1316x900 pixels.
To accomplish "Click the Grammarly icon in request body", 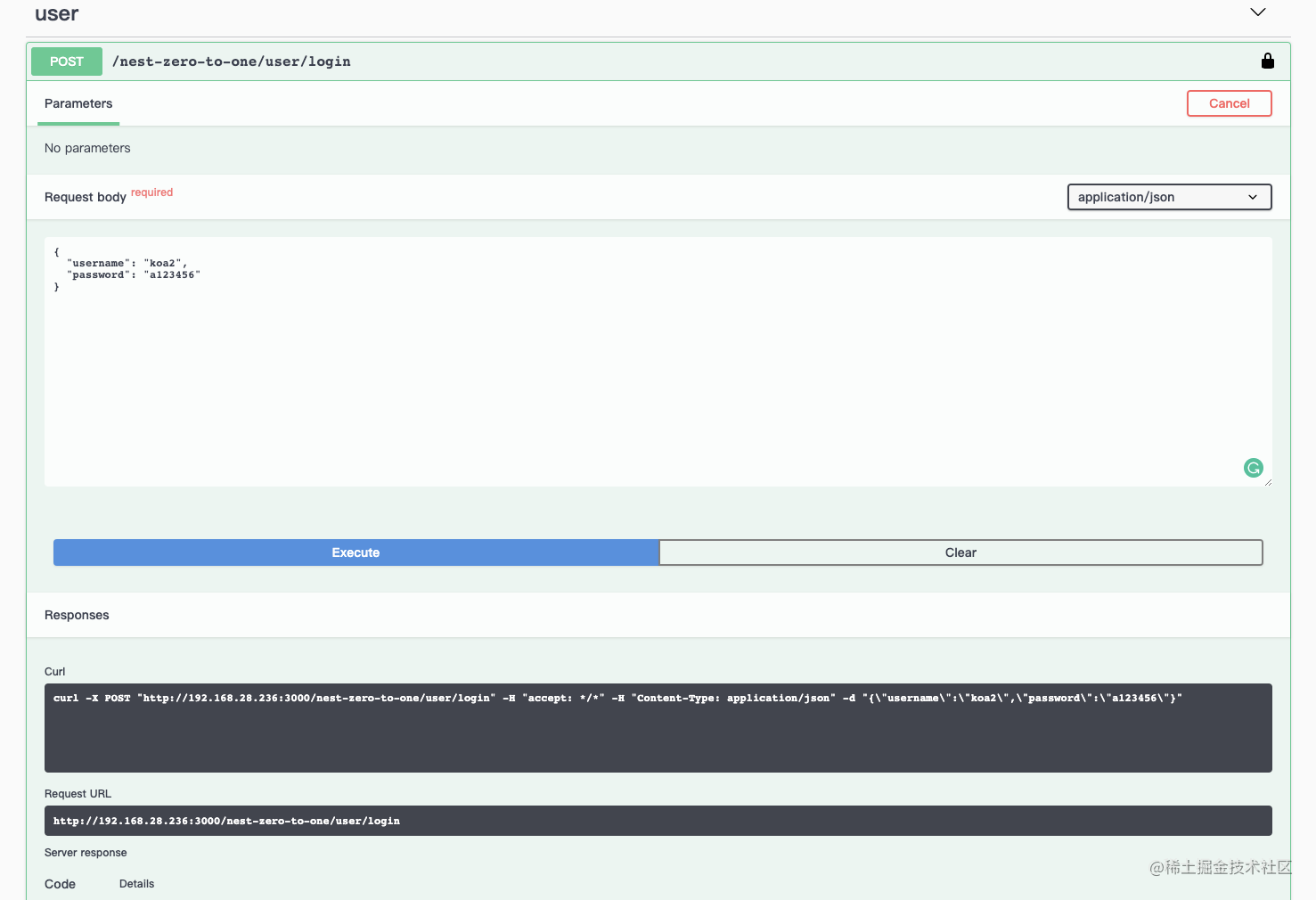I will tap(1253, 468).
